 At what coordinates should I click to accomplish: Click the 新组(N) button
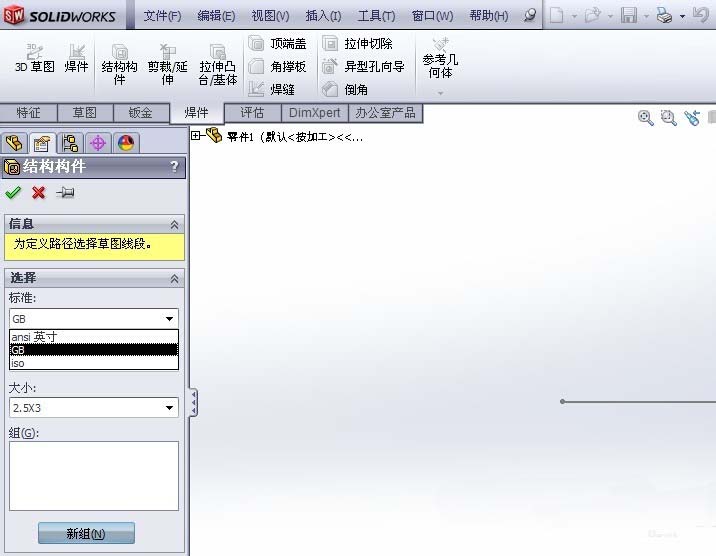86,533
